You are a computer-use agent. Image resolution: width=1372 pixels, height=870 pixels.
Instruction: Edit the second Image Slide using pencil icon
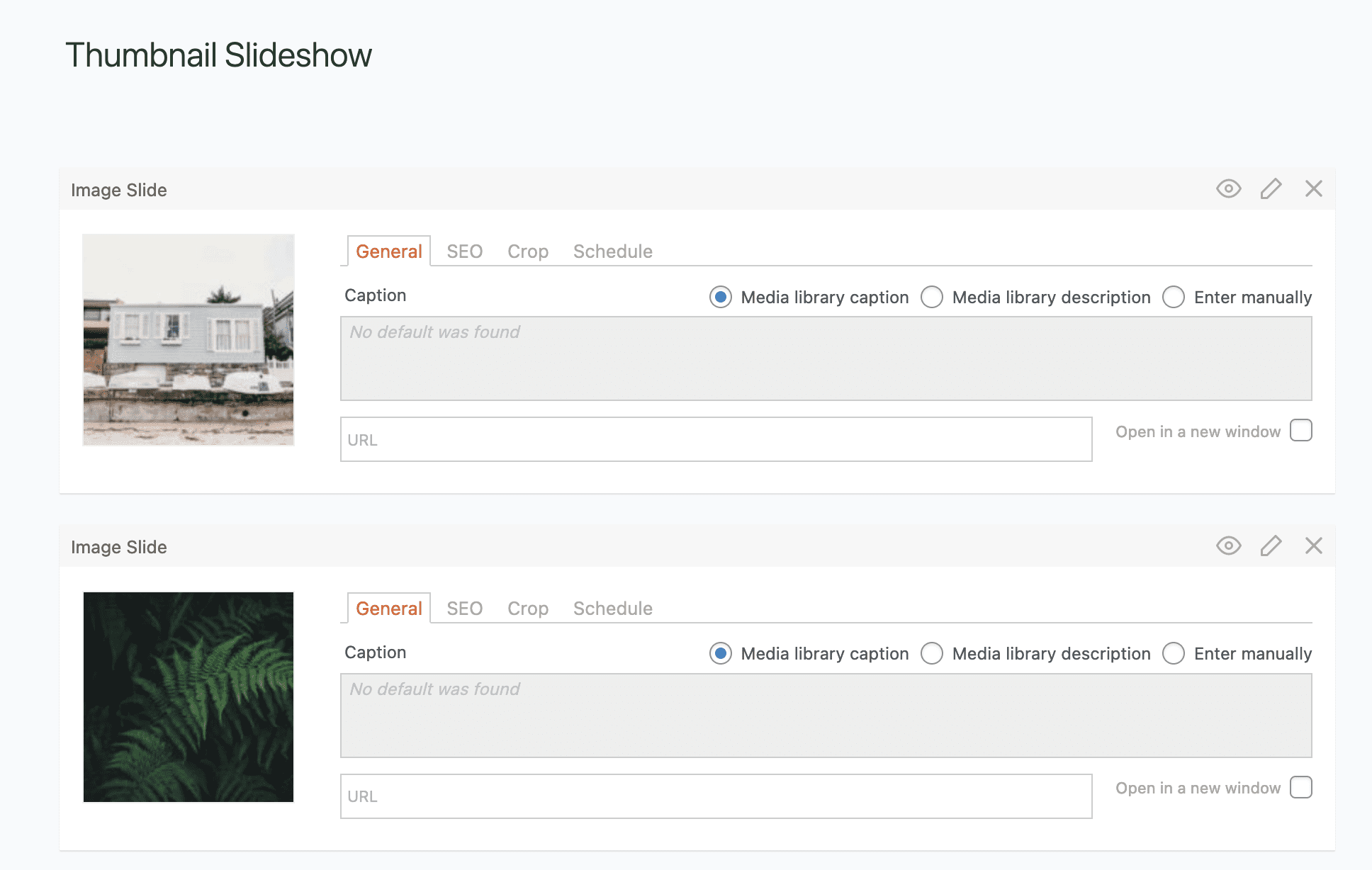(1271, 546)
